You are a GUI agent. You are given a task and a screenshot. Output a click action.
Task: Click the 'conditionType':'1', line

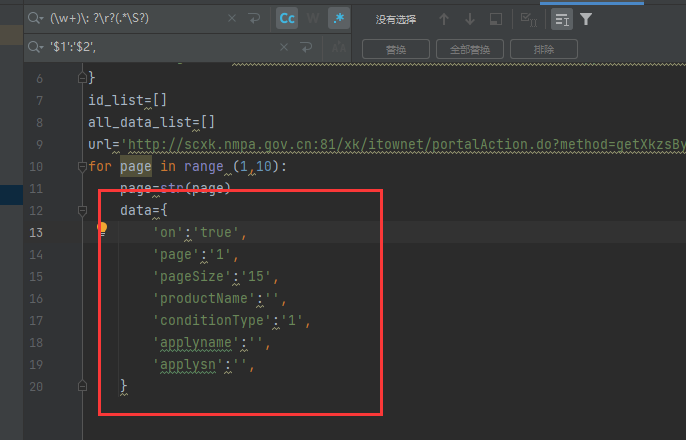tap(231, 321)
